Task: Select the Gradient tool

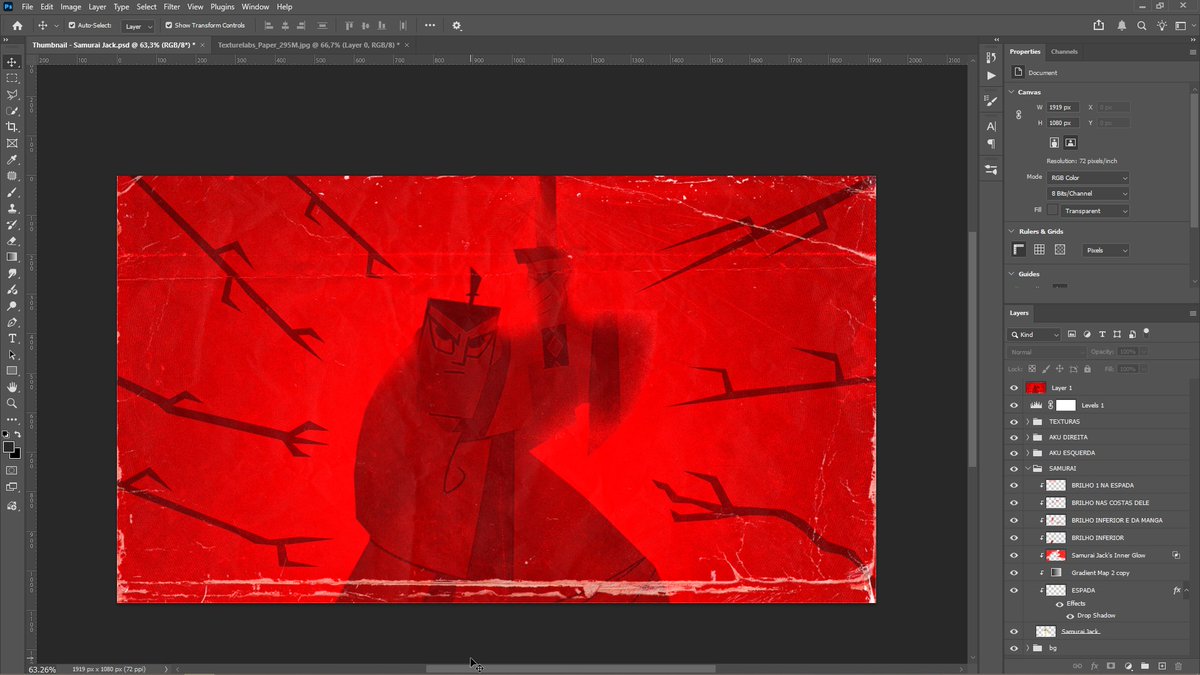Action: click(x=12, y=257)
